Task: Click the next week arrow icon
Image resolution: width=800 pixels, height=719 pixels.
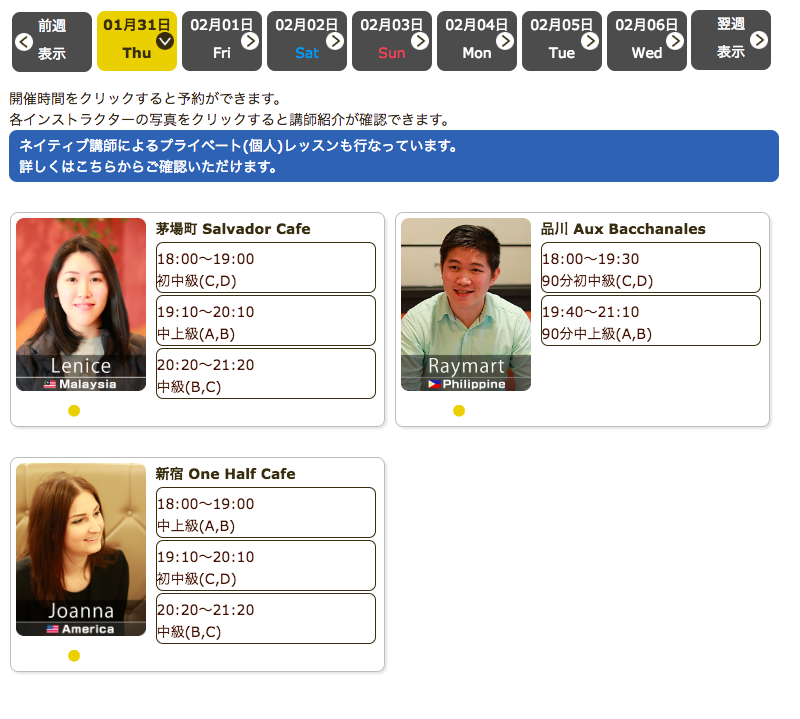Action: (x=759, y=40)
